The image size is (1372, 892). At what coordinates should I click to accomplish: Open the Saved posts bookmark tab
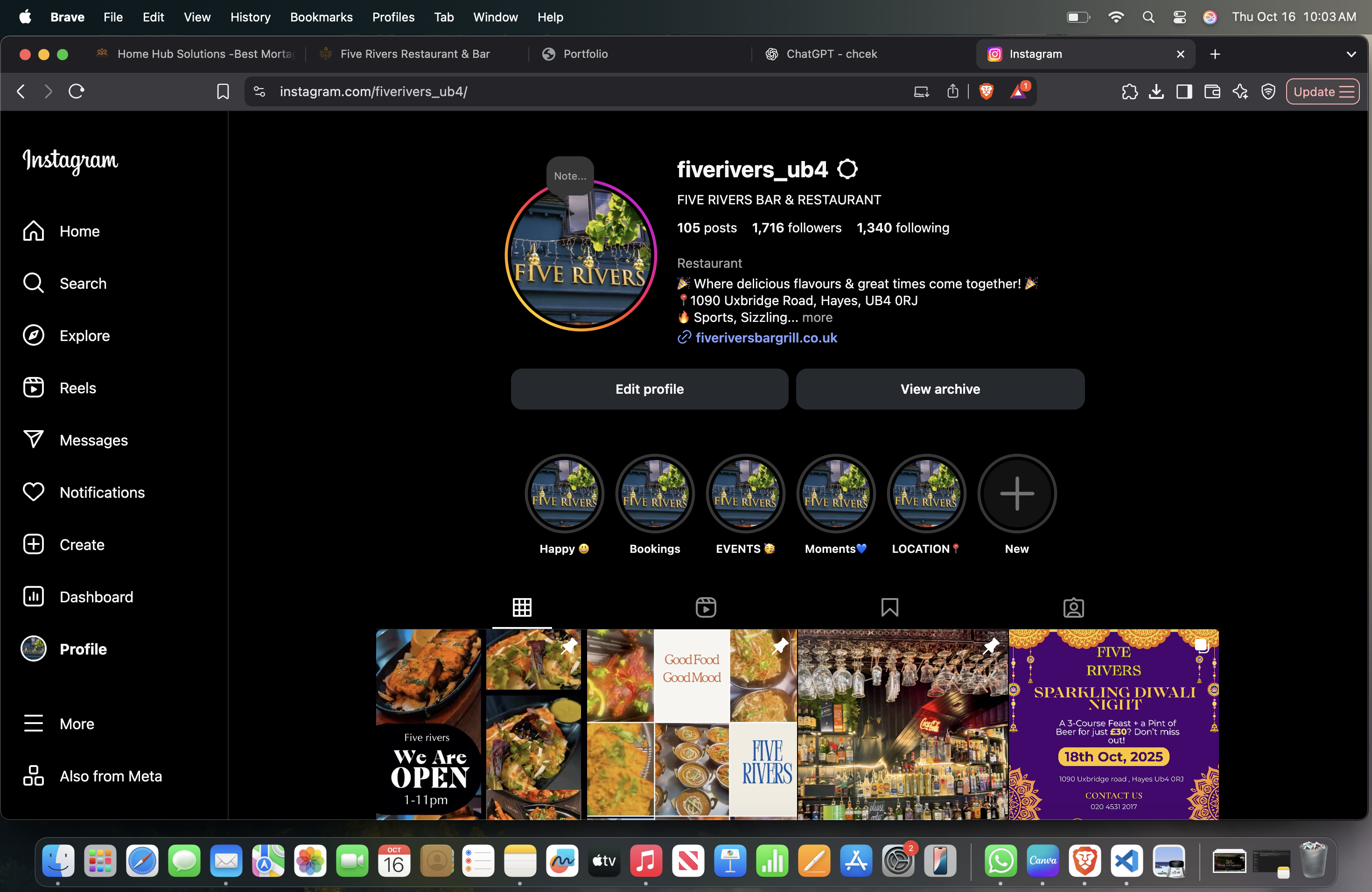coord(889,607)
